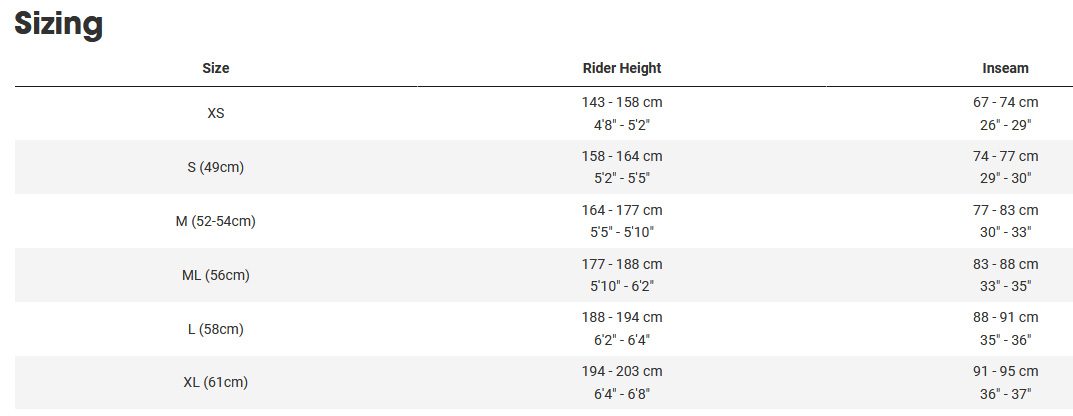The image size is (1073, 416).
Task: Click inseam 67 - 74 cm cell
Action: coord(1005,103)
